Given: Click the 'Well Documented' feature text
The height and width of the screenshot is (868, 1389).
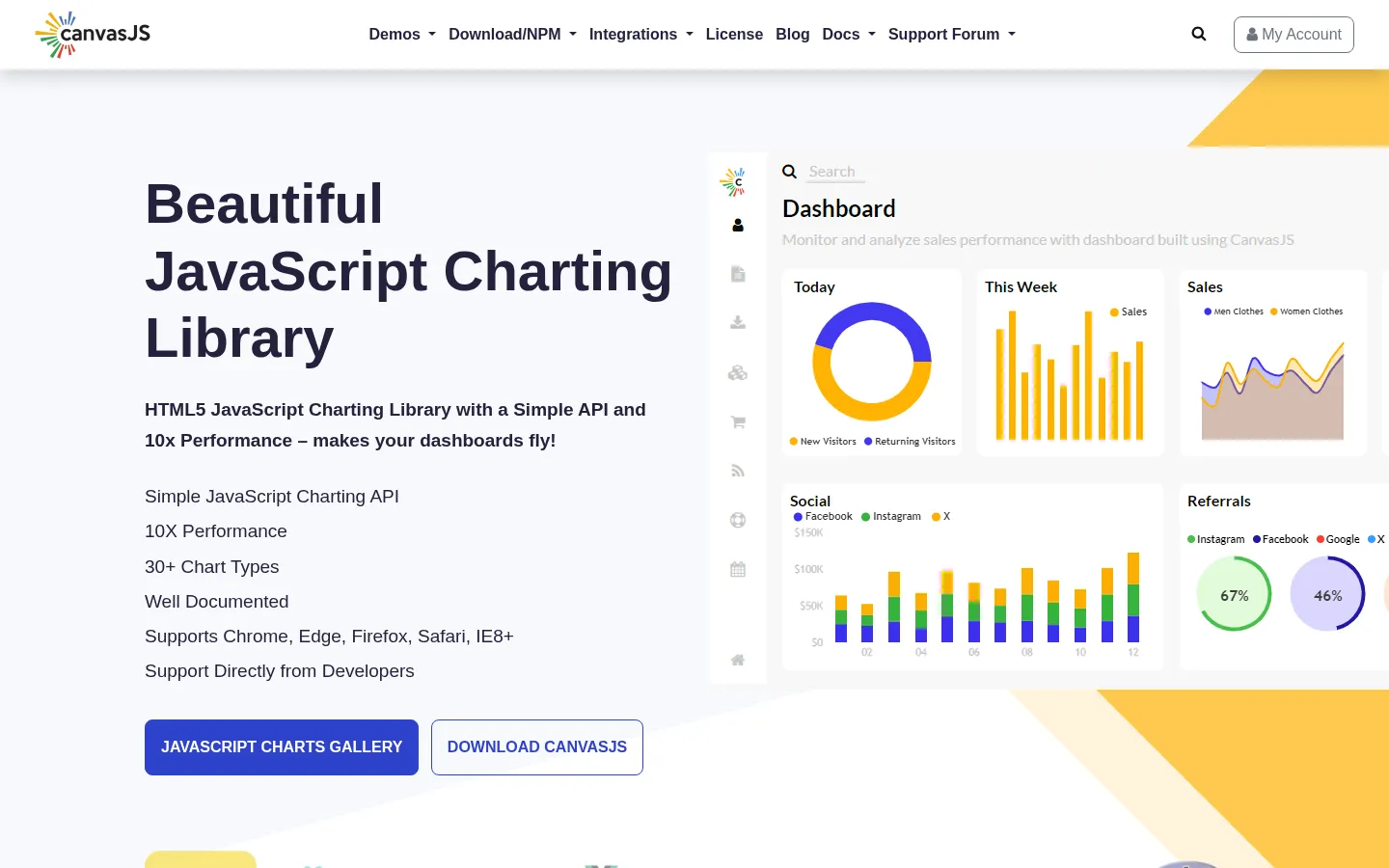Looking at the screenshot, I should click(217, 602).
